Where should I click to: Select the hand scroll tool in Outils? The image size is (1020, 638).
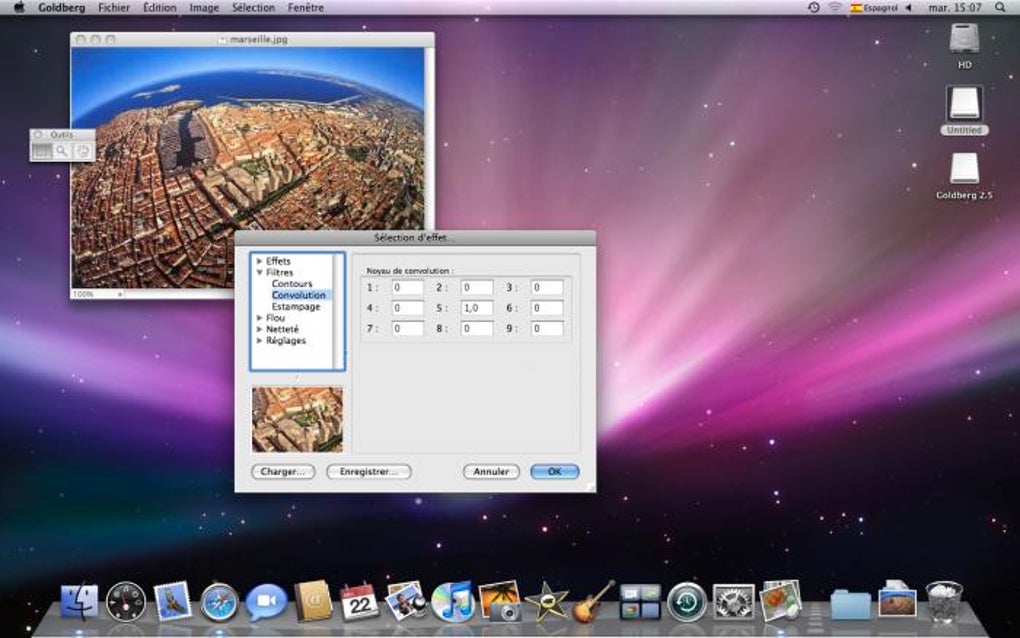tap(83, 152)
